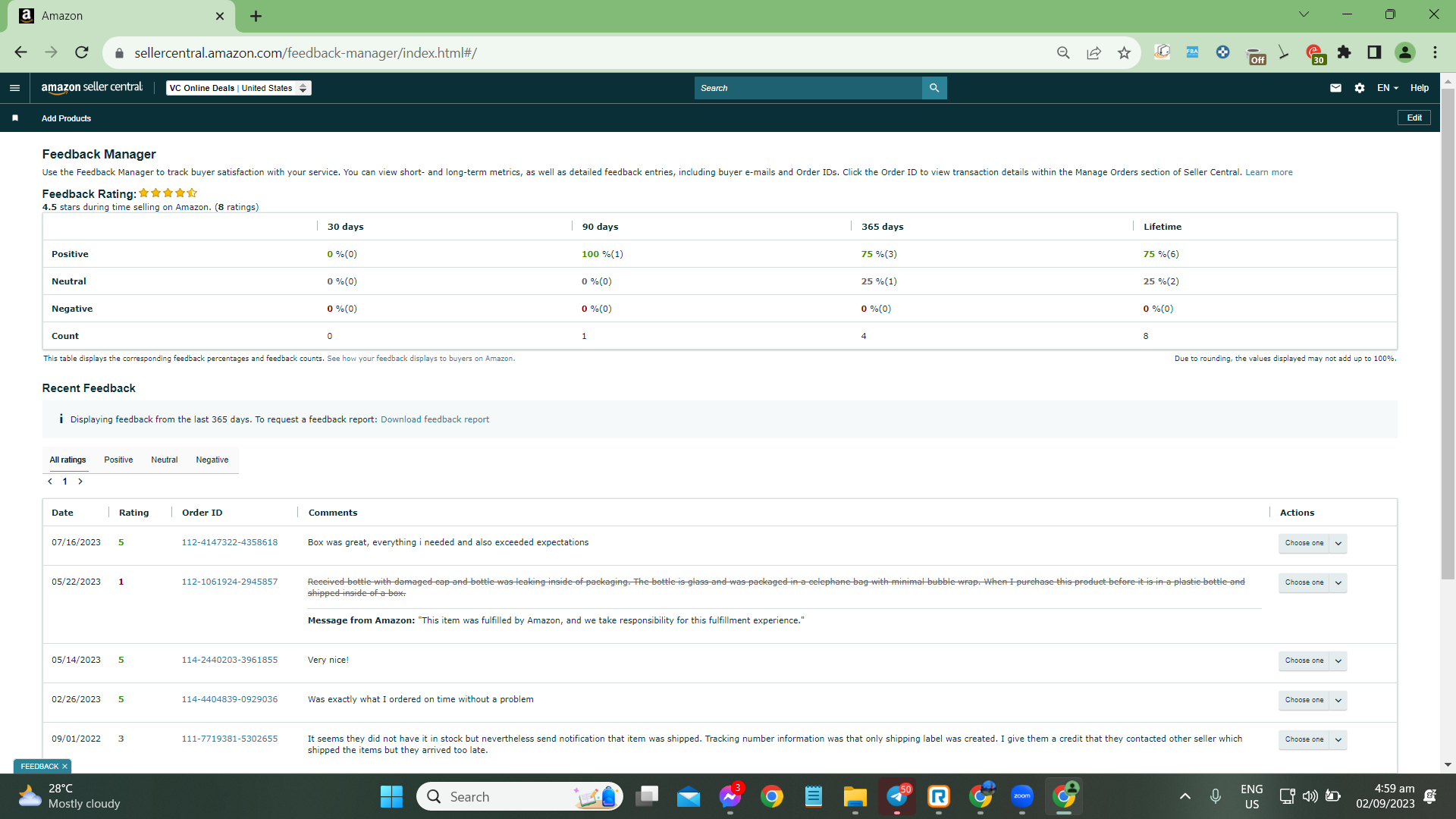Expand Choose one dropdown for 09/01/2022 feedback
Viewport: 1456px width, 819px height.
coord(1313,739)
